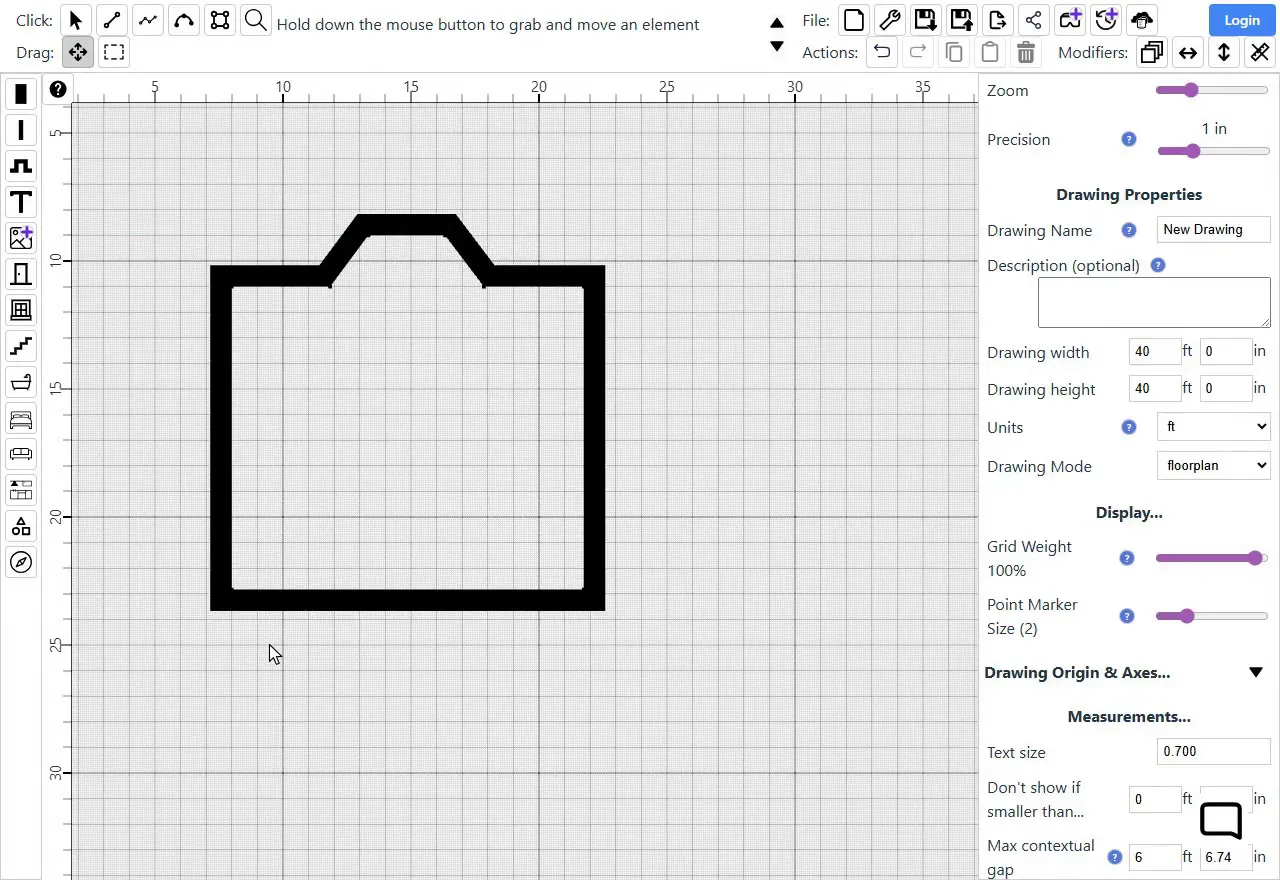
Task: Open the shapes symbols category
Action: [21, 526]
